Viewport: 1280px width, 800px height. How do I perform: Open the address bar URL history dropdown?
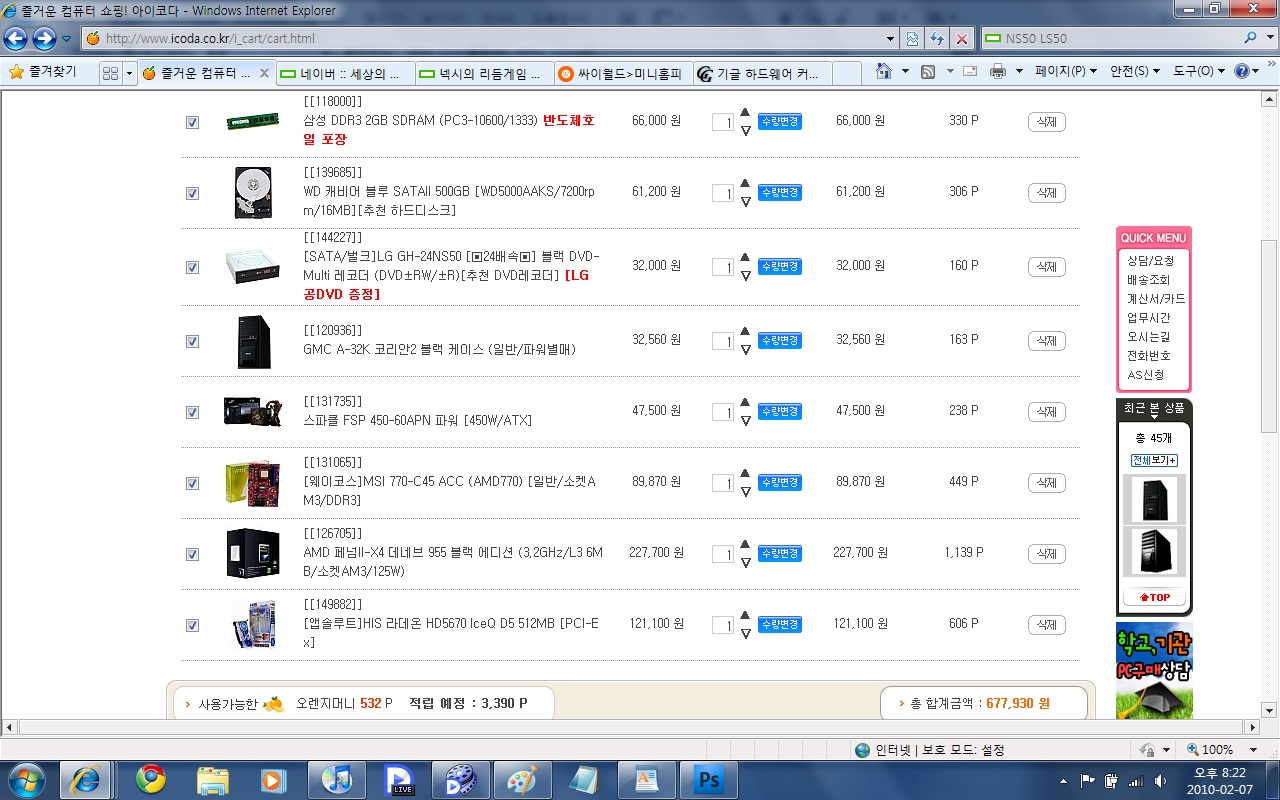click(891, 38)
